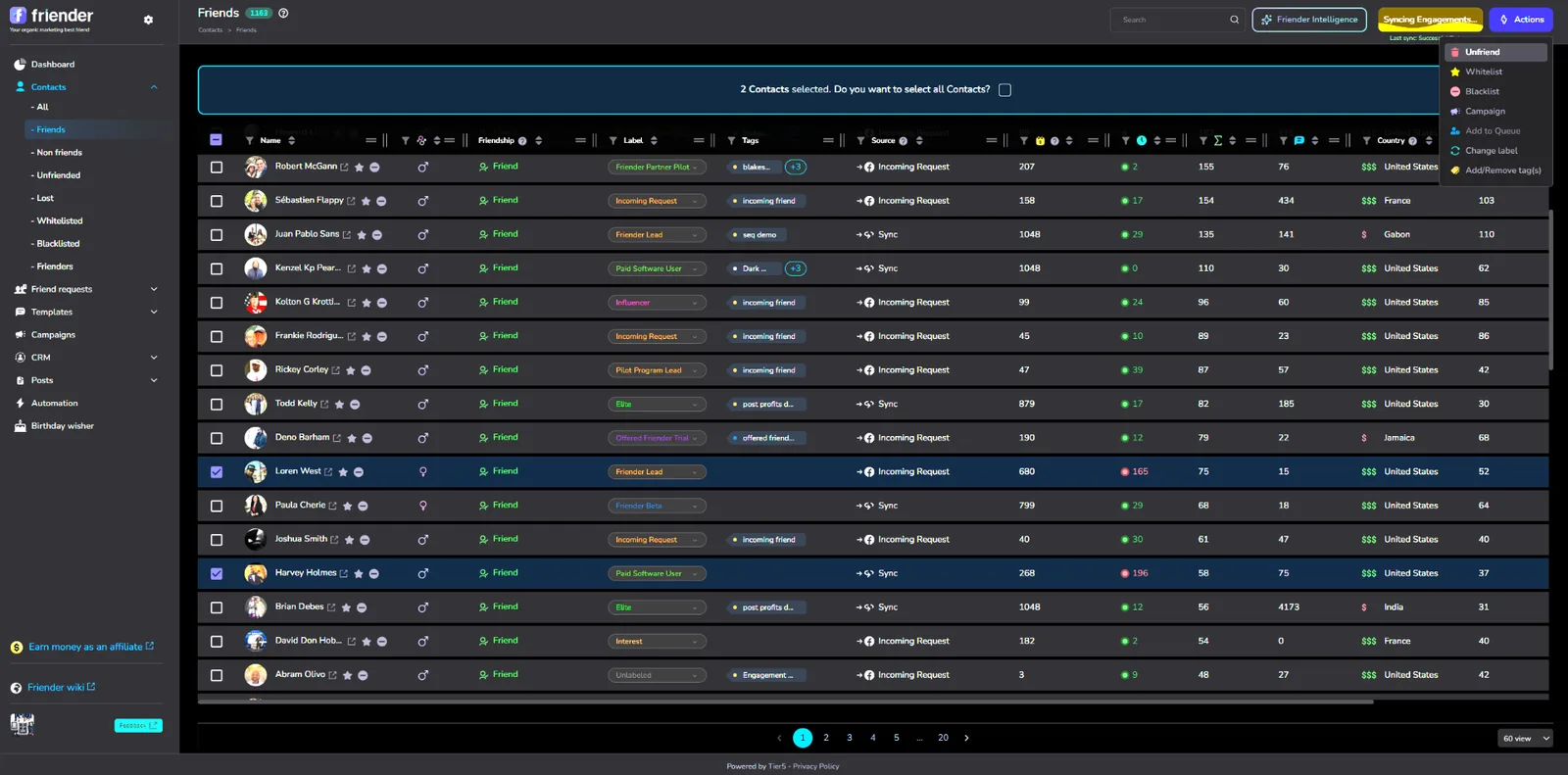The width and height of the screenshot is (1568, 775).
Task: Toggle the header select-all rows checkbox
Action: [x=216, y=140]
